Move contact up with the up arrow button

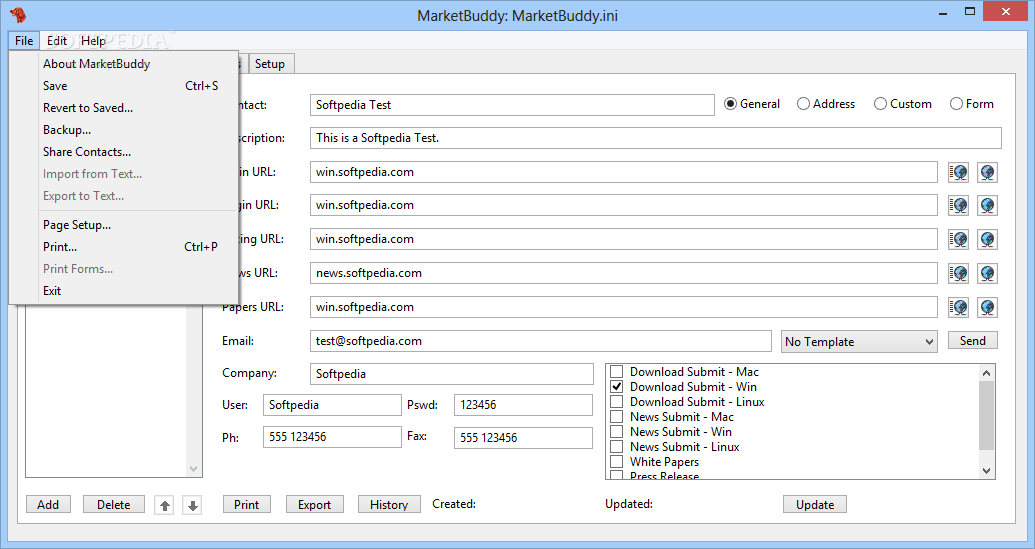pos(164,505)
